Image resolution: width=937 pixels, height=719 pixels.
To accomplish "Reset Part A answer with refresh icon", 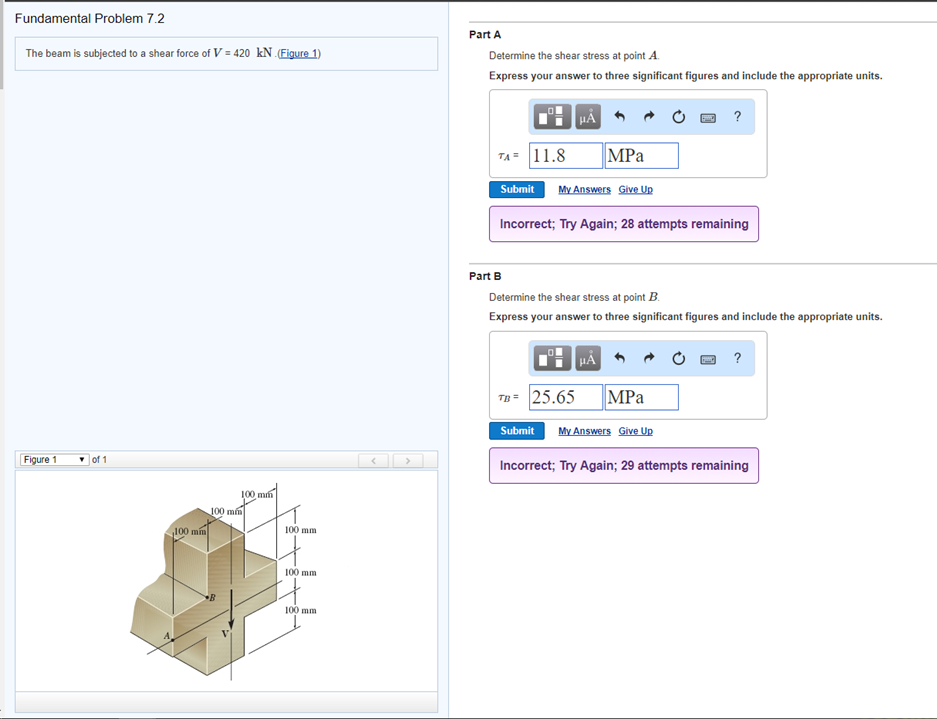I will tap(678, 117).
